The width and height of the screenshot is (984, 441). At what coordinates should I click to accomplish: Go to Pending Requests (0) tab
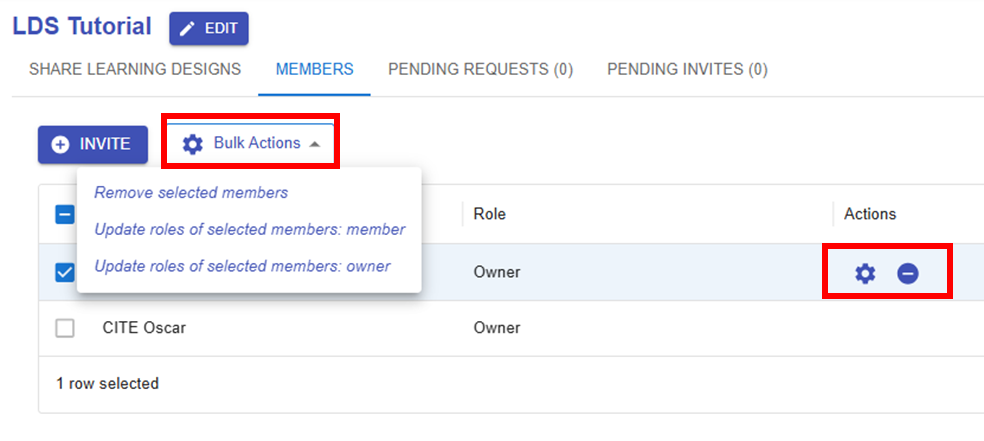480,70
